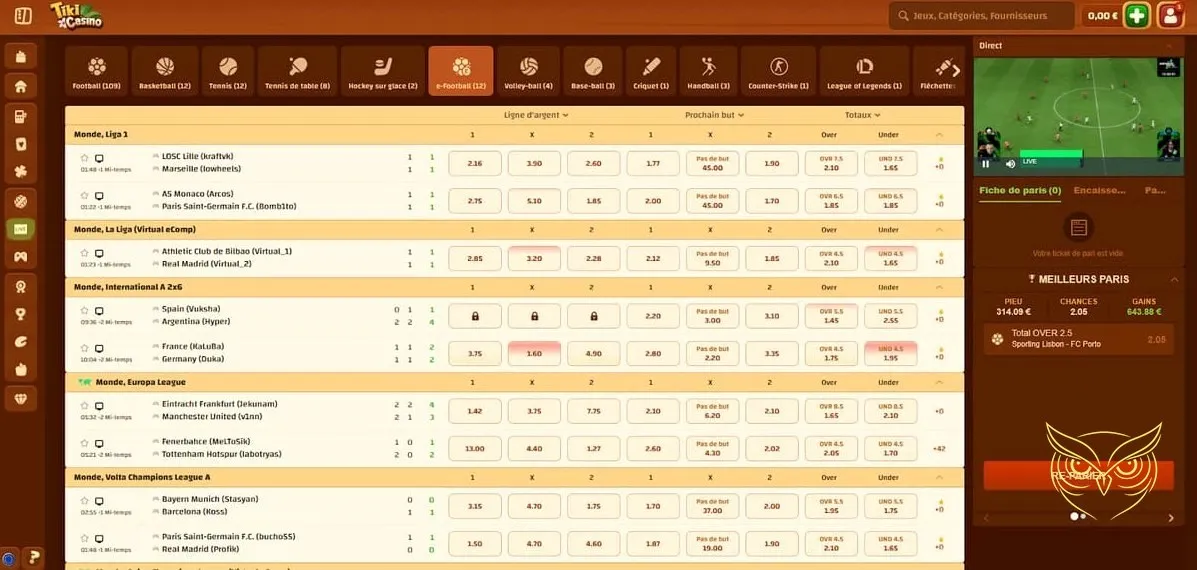
Task: Select the LIVE icon in sidebar
Action: (x=21, y=229)
